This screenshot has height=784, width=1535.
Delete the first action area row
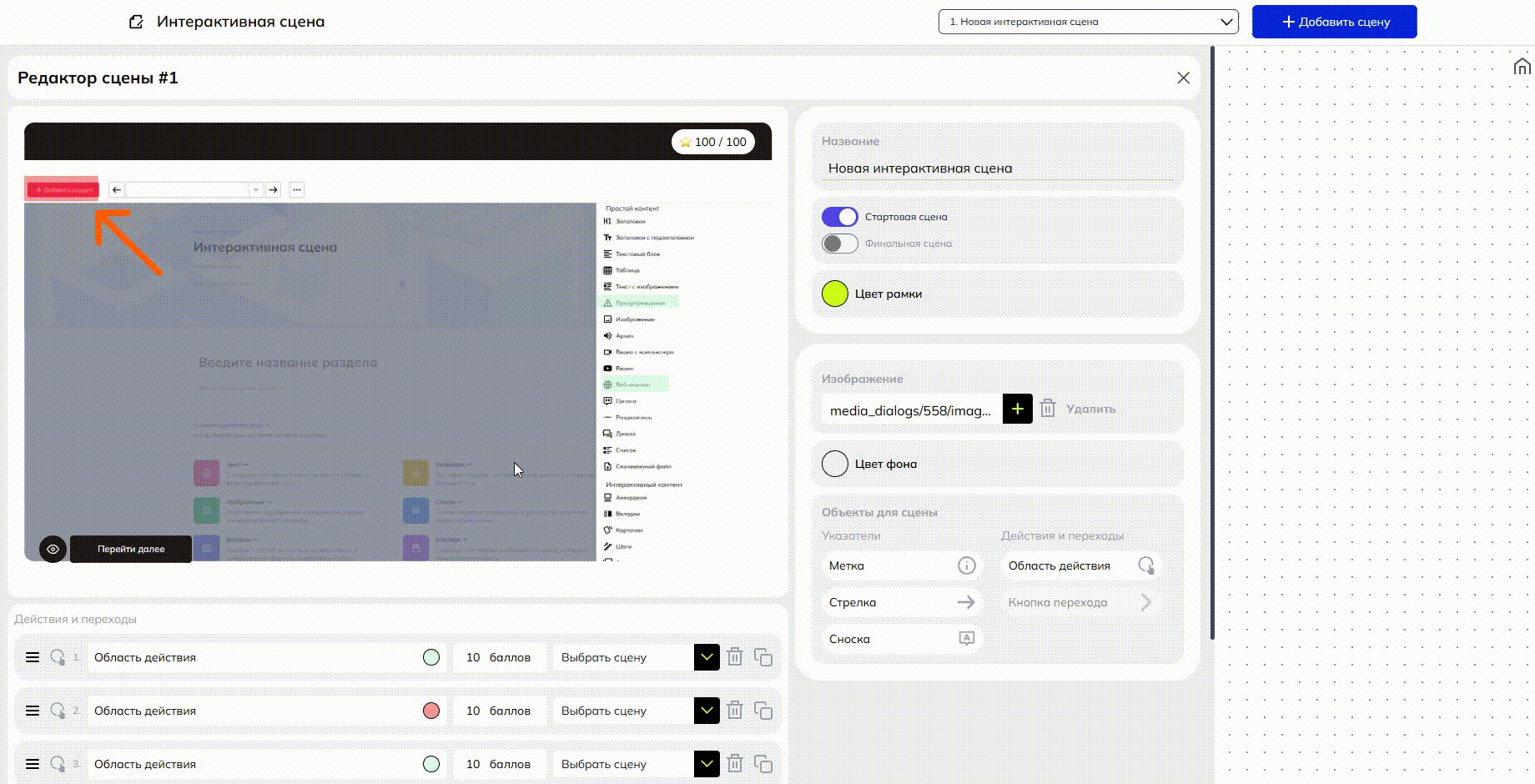[735, 657]
